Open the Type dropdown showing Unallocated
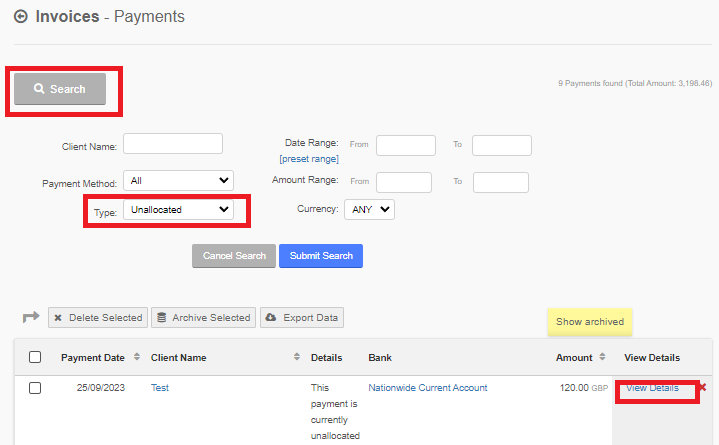The width and height of the screenshot is (719, 445). [x=178, y=210]
